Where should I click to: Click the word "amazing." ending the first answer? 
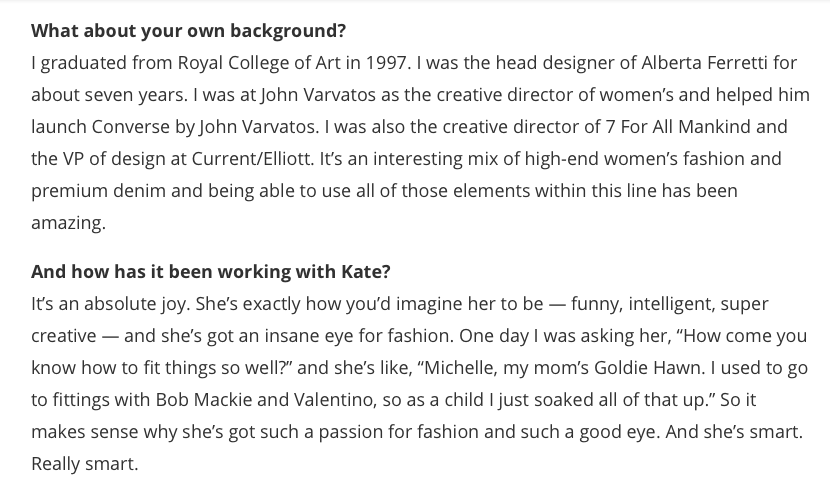coord(69,223)
